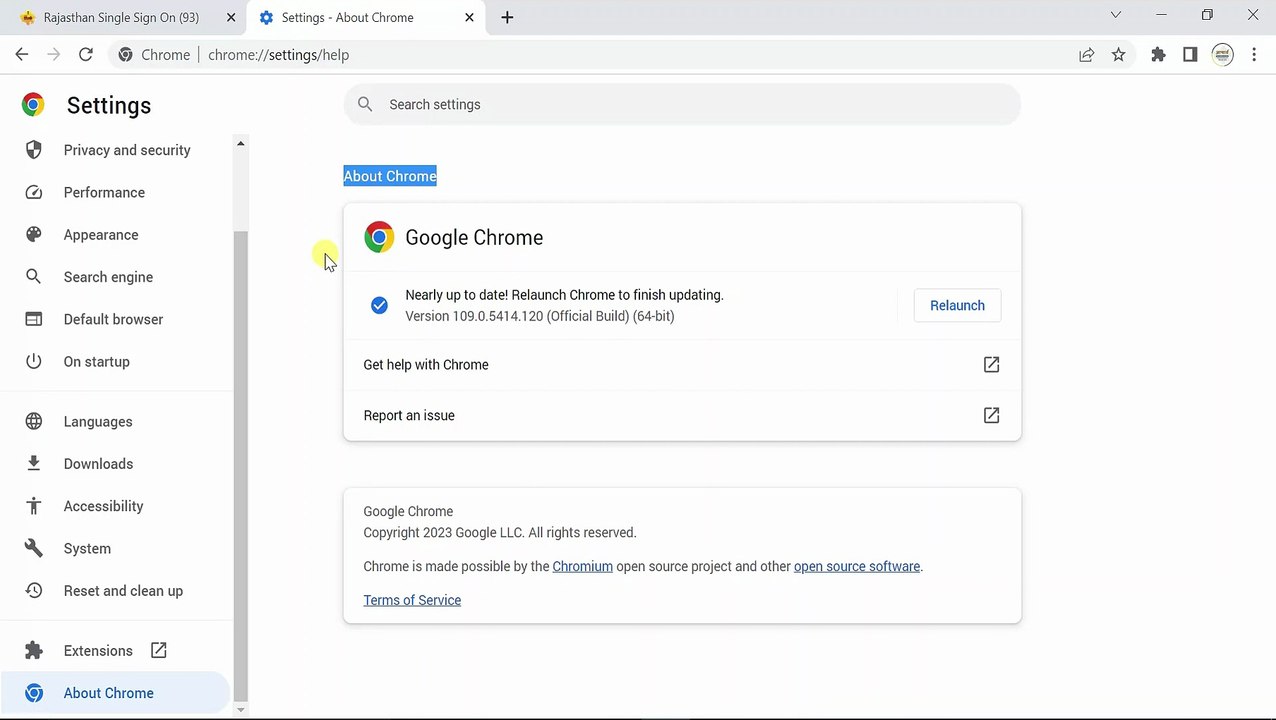Follow the Chromium link

(x=582, y=566)
